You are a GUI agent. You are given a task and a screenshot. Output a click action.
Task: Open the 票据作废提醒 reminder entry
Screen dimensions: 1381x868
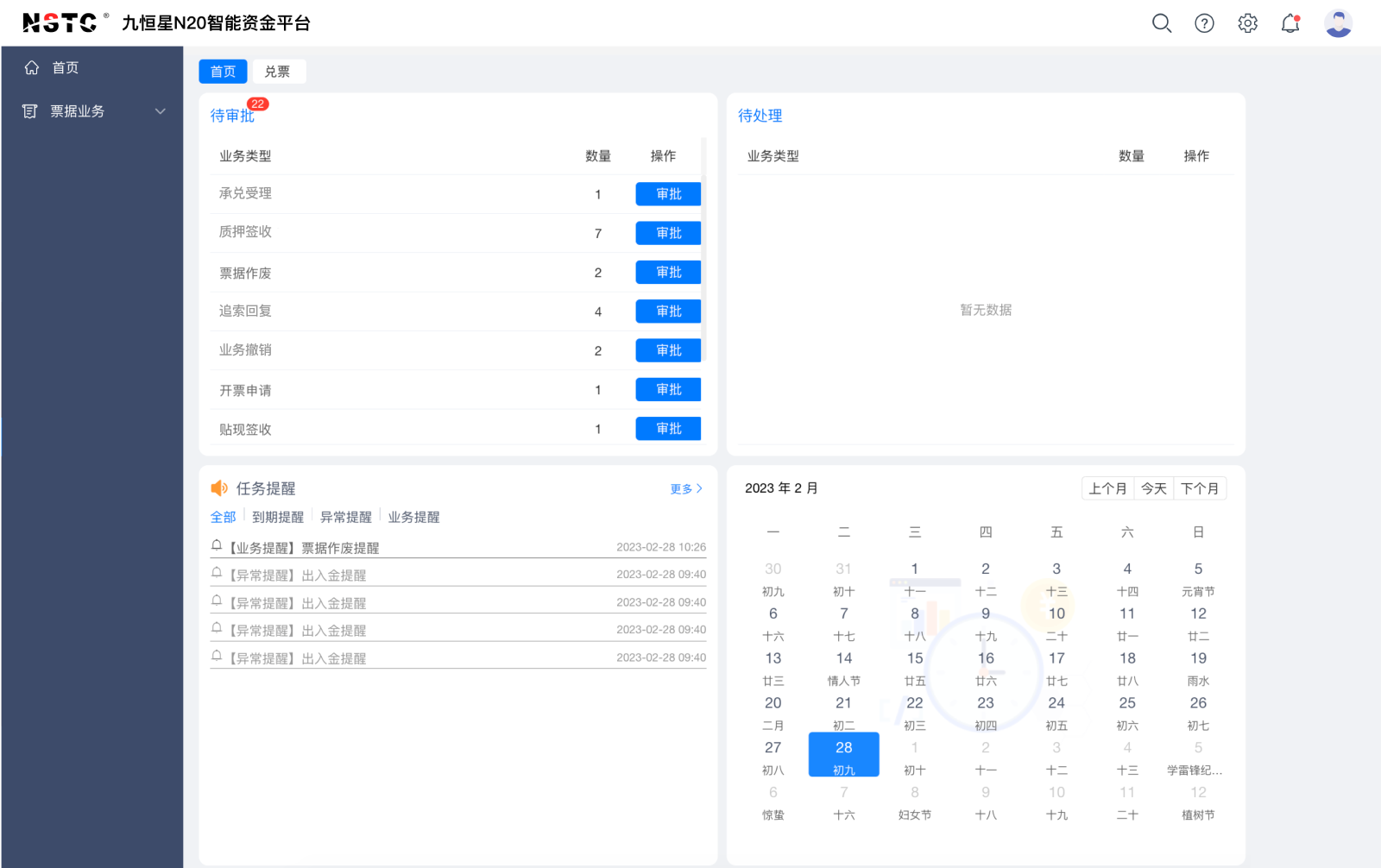(x=340, y=548)
